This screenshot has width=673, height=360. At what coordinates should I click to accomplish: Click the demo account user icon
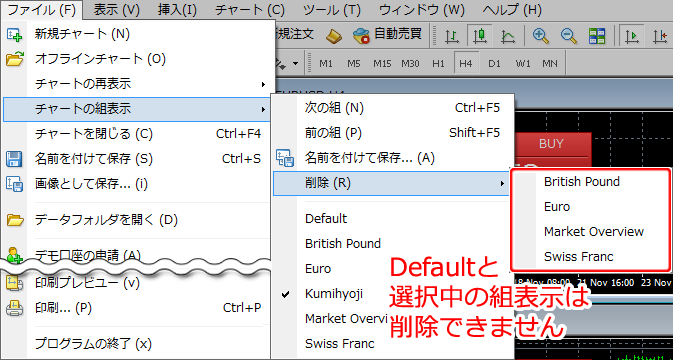point(14,255)
